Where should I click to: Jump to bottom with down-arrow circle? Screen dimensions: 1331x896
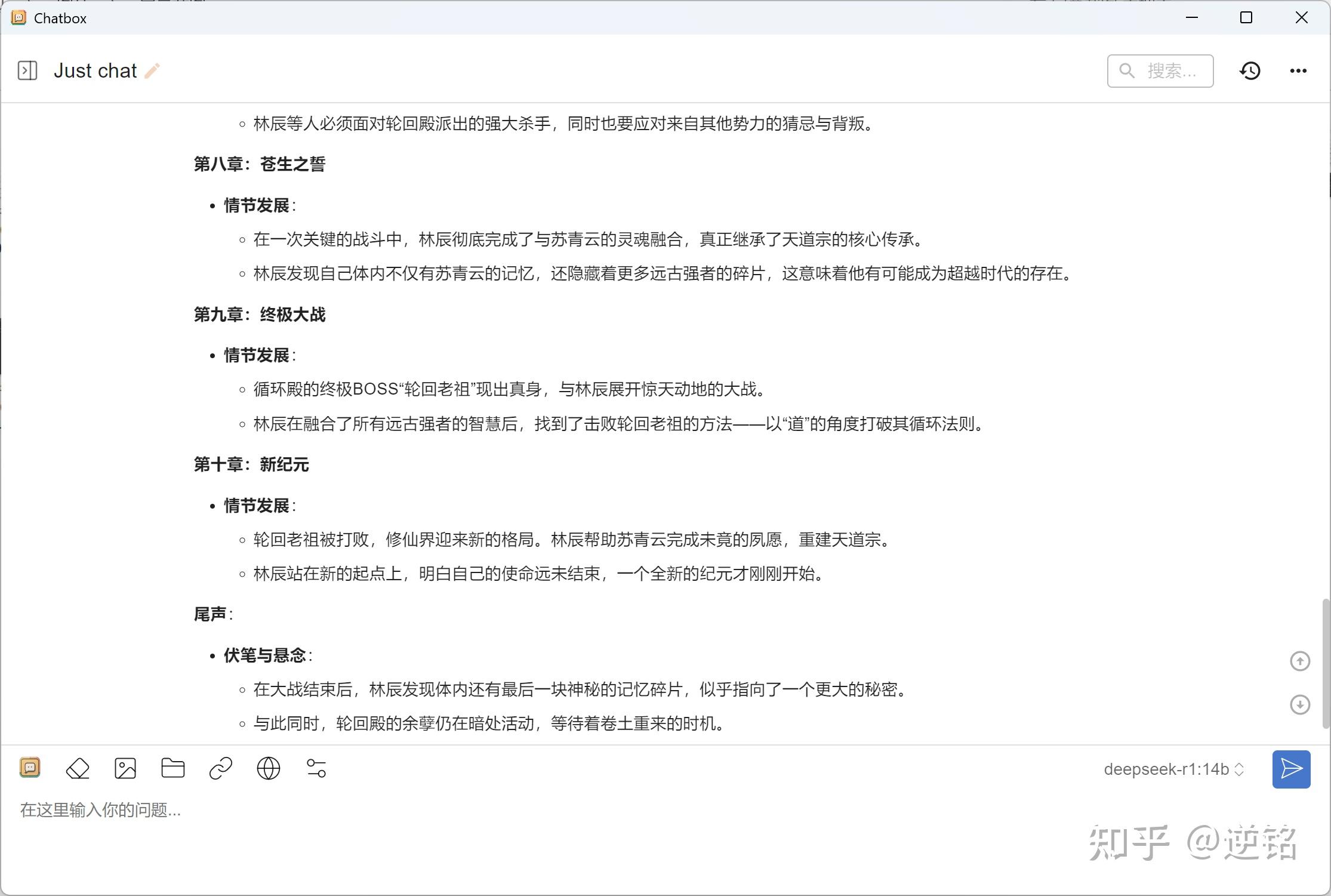(1300, 704)
